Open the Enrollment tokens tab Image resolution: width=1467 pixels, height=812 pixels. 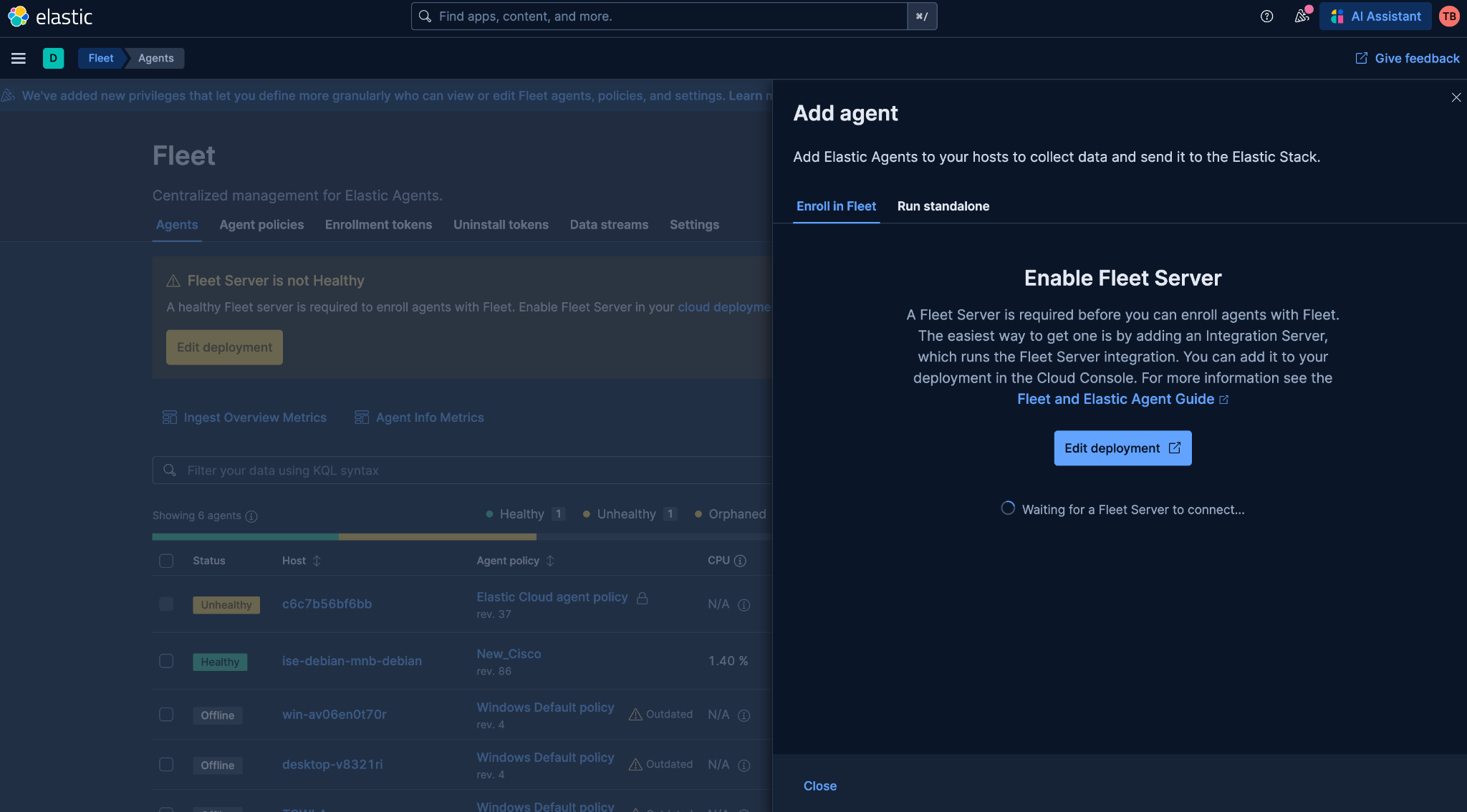[378, 225]
